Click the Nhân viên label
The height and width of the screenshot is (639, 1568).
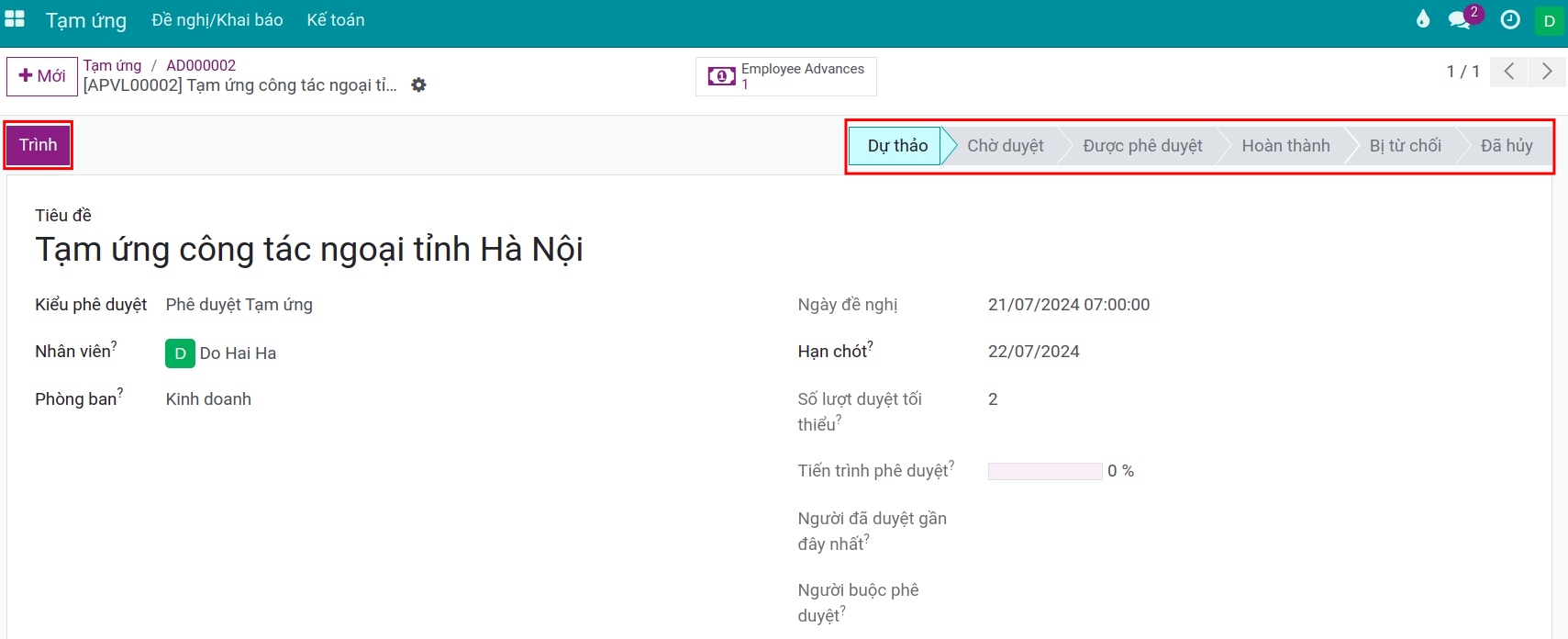click(x=75, y=351)
